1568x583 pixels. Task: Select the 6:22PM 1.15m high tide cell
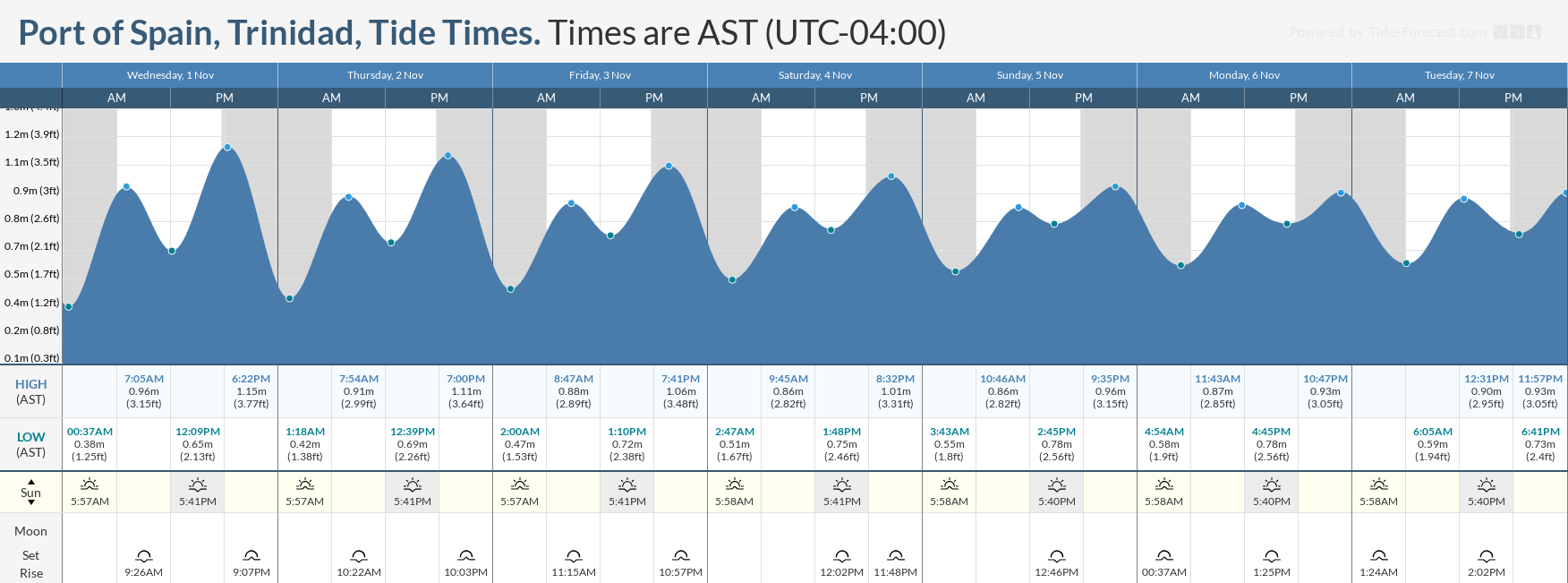[251, 391]
